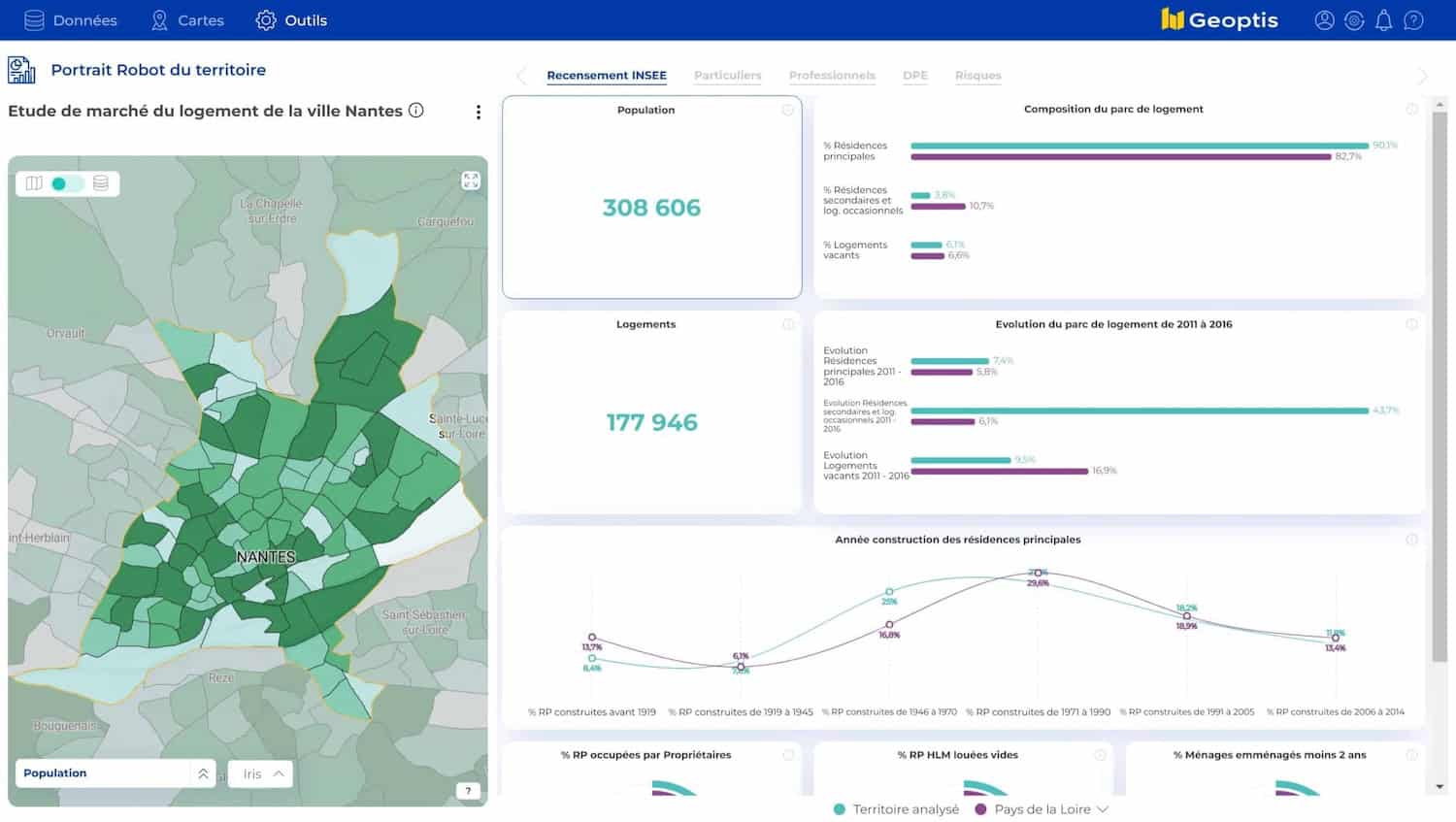Toggle Territoire analysé legend series
Viewport: 1456px width, 822px height.
click(x=896, y=809)
